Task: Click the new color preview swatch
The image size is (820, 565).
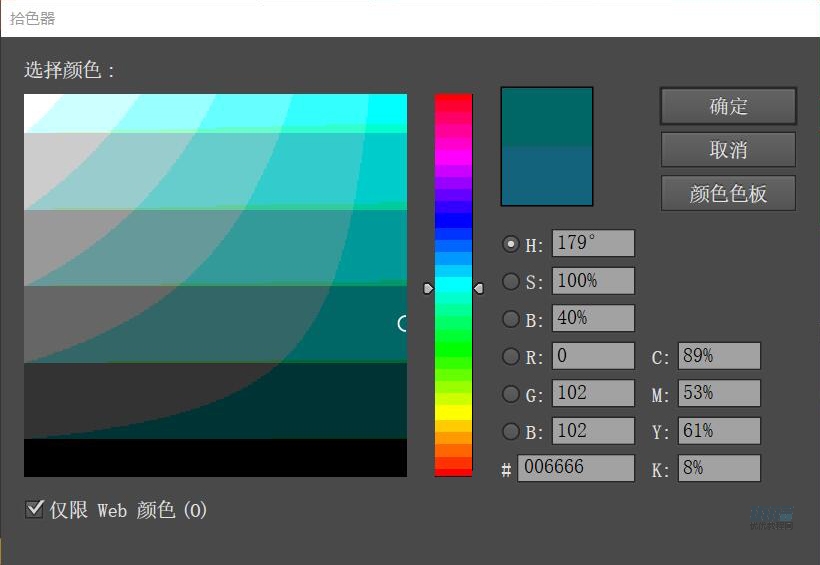Action: coord(546,117)
